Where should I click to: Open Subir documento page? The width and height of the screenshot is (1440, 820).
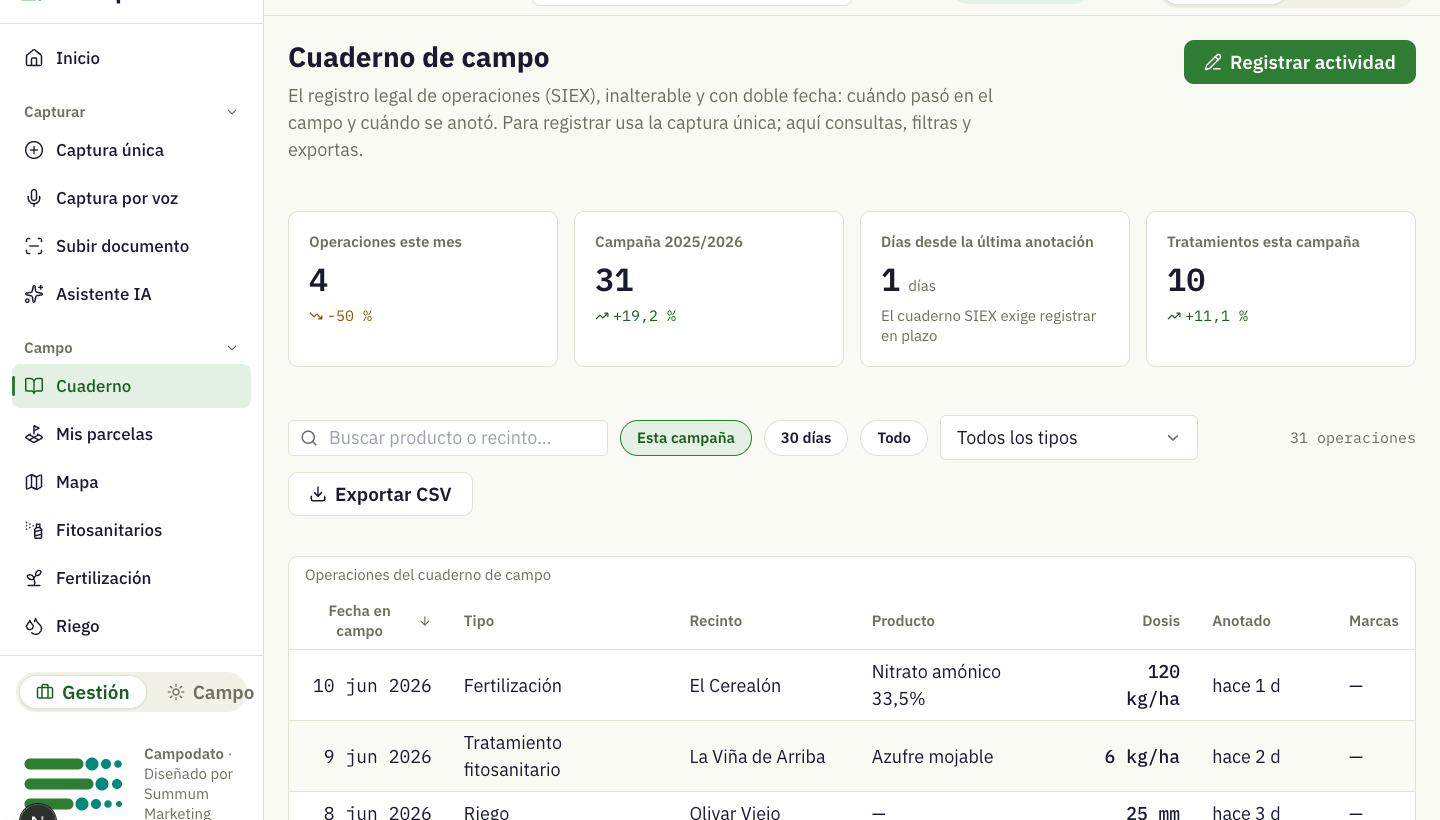pos(131,246)
